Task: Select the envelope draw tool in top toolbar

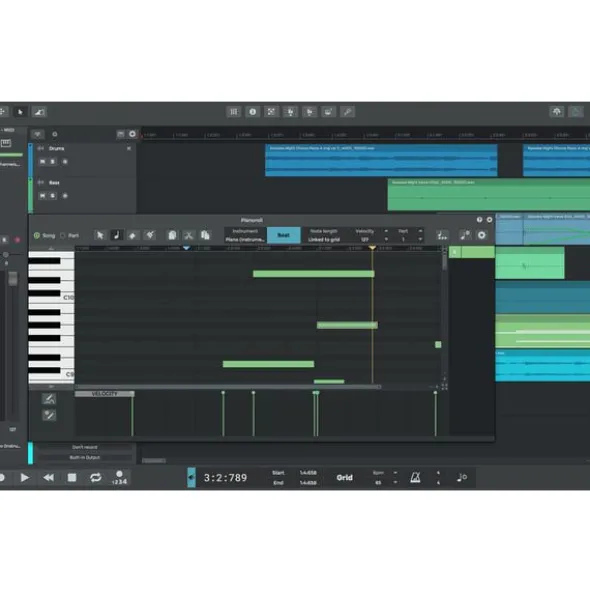Action: click(39, 112)
